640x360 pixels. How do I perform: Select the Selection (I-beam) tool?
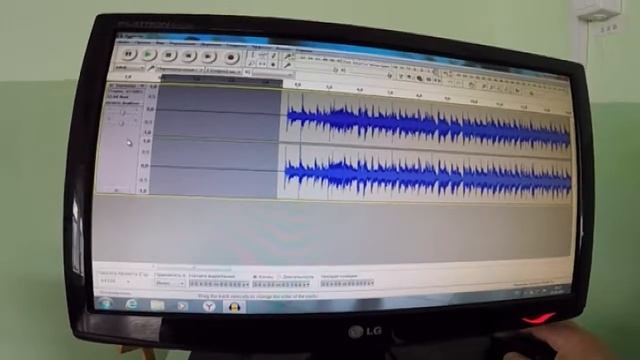(253, 54)
